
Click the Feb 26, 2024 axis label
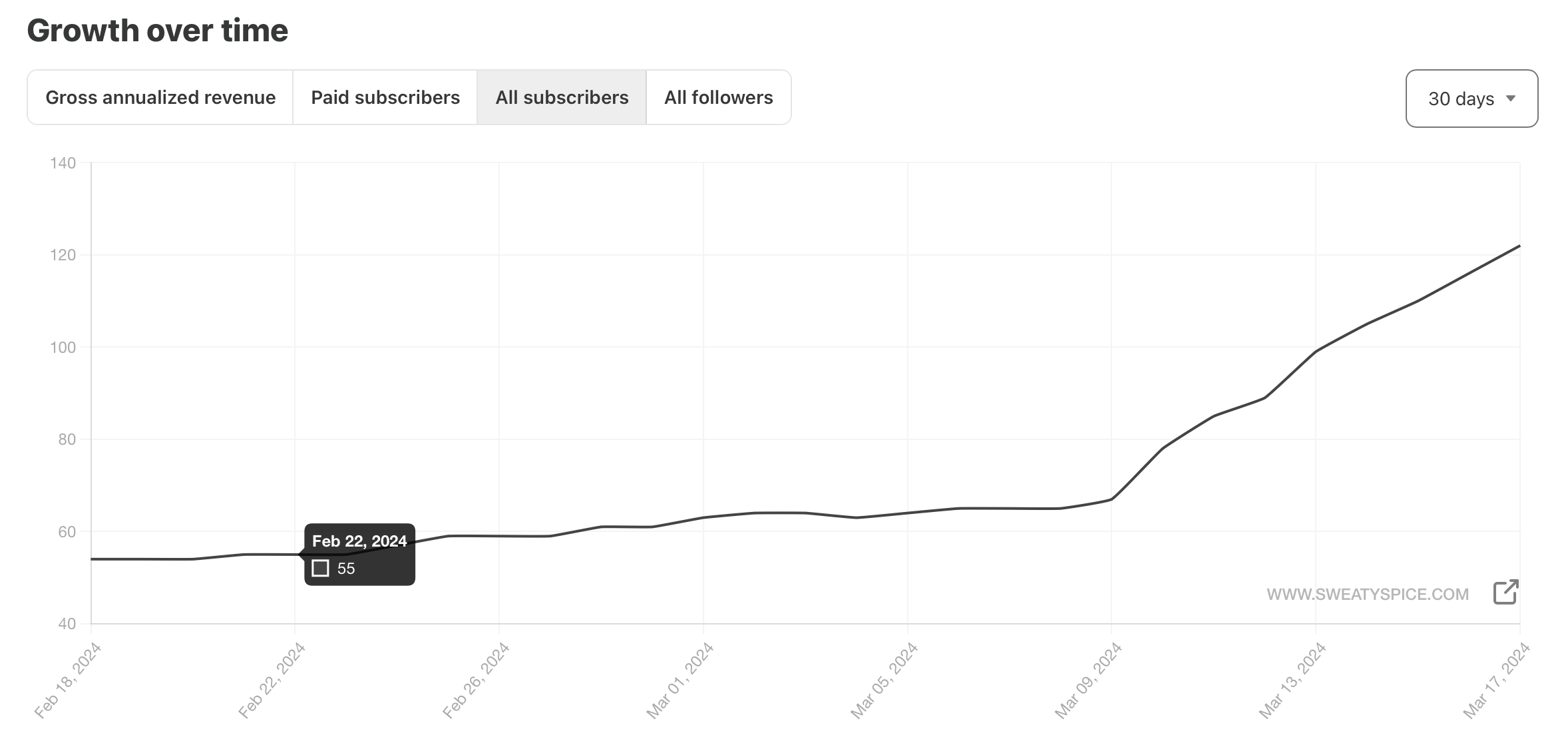(476, 680)
